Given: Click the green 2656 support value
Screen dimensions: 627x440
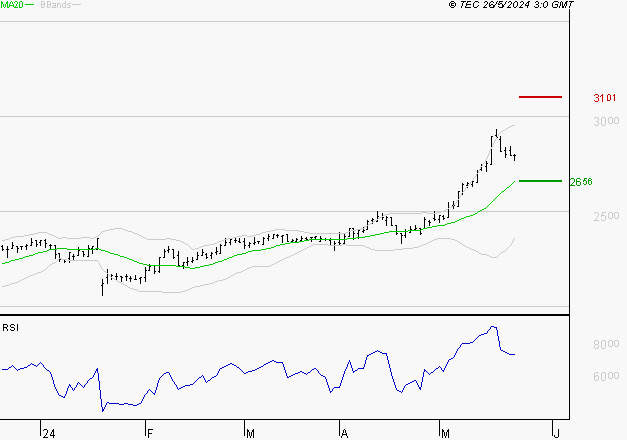Looking at the screenshot, I should point(581,182).
